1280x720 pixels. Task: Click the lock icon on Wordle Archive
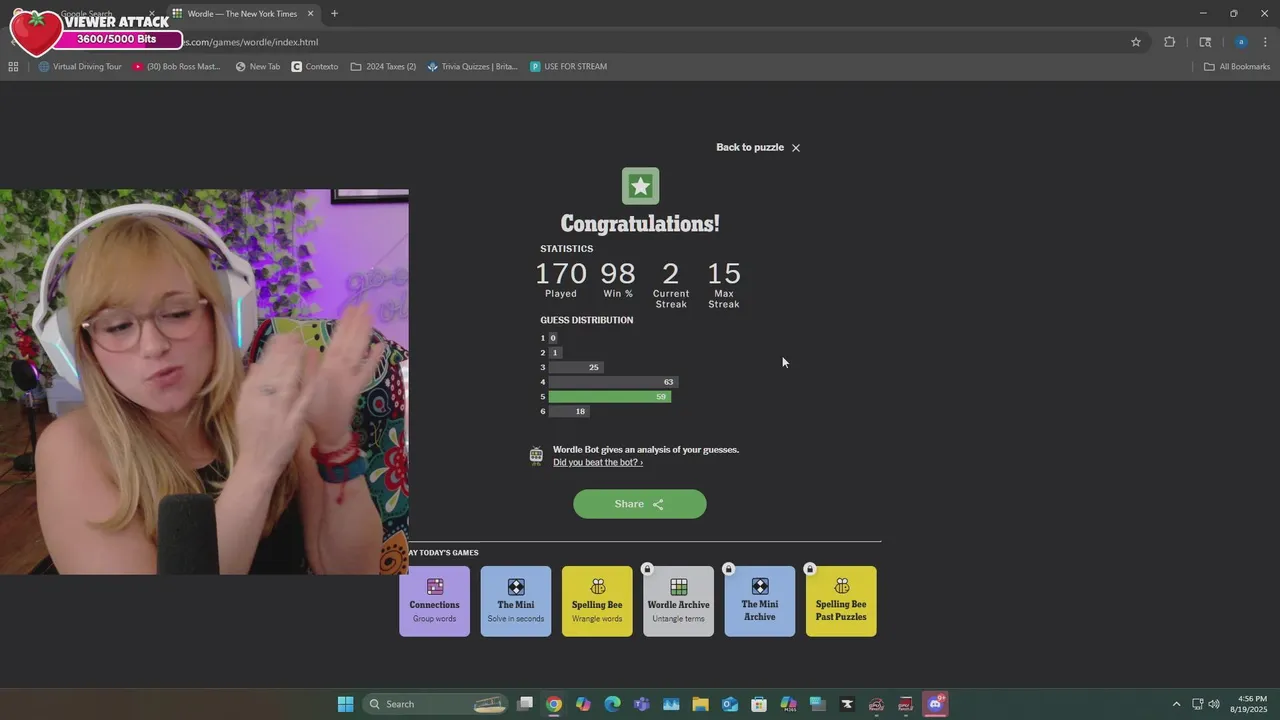[647, 569]
